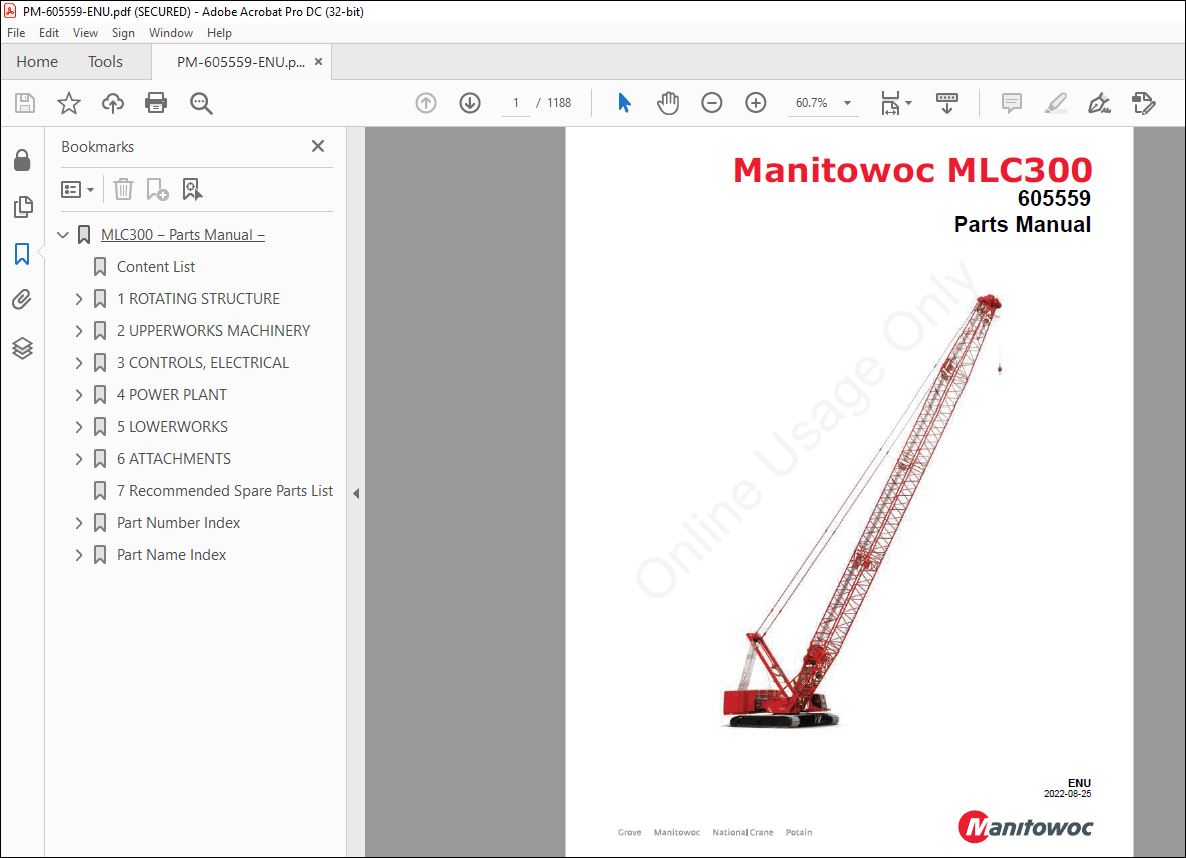The width and height of the screenshot is (1186, 858).
Task: Expand 1 ROTATING STRUCTURE bookmark
Action: coord(79,299)
